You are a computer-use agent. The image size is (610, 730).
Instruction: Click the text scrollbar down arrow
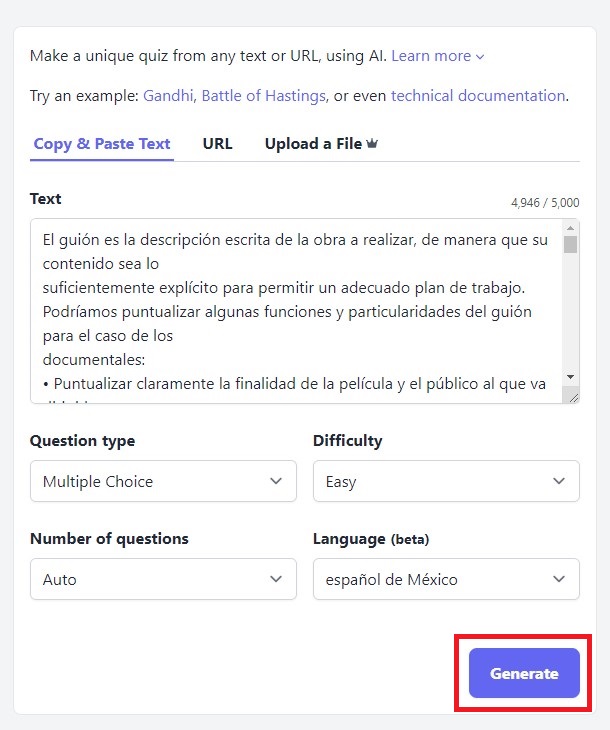click(x=571, y=376)
